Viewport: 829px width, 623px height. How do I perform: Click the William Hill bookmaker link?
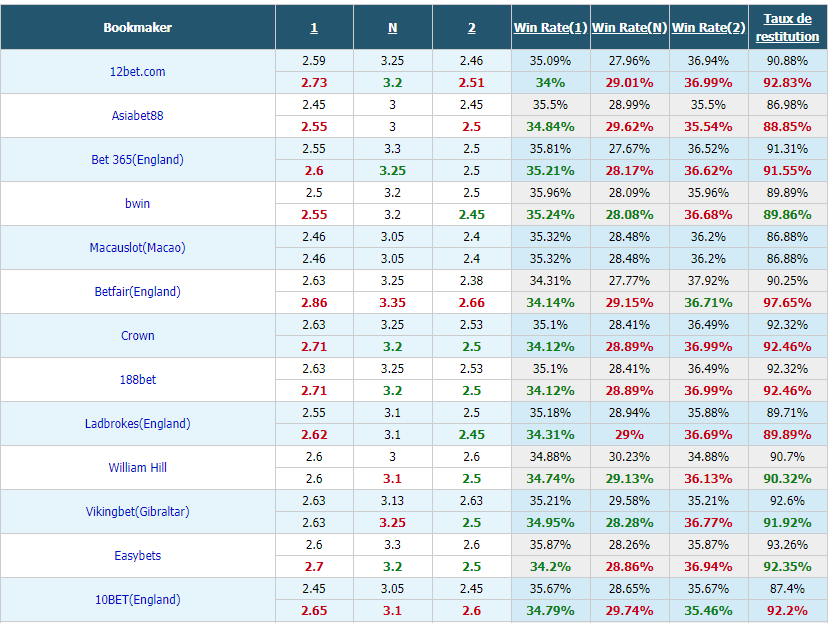[137, 468]
